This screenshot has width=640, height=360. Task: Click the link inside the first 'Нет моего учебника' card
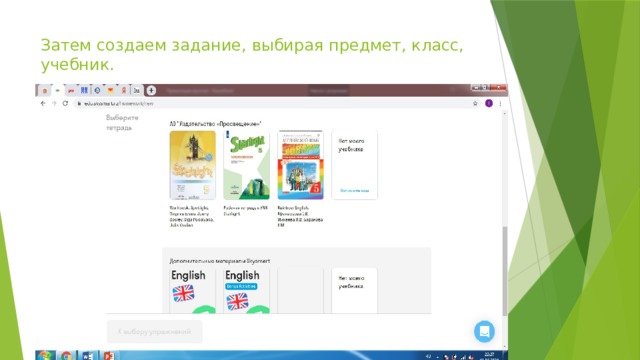pos(354,191)
